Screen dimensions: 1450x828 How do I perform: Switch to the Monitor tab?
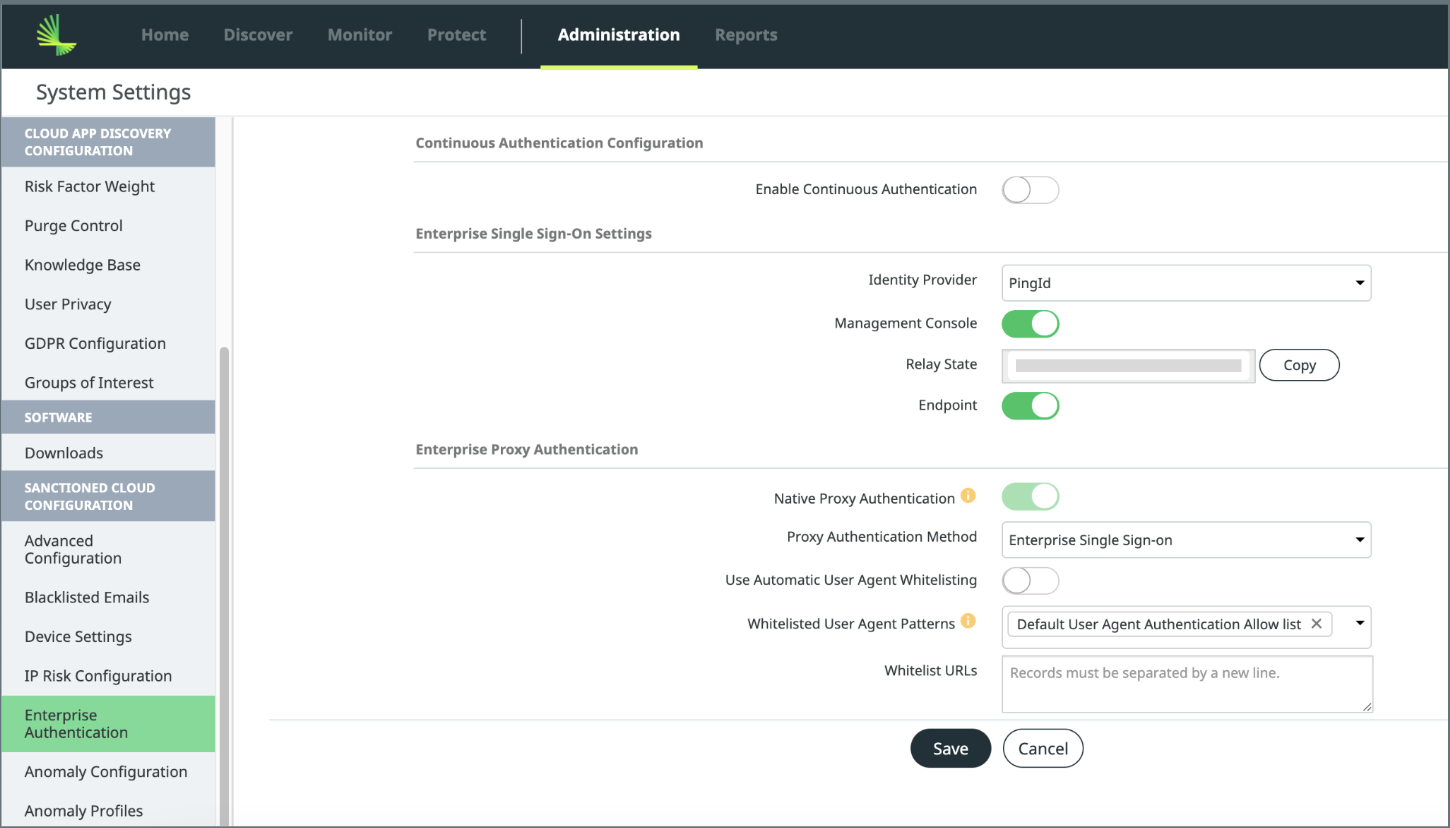pos(360,35)
